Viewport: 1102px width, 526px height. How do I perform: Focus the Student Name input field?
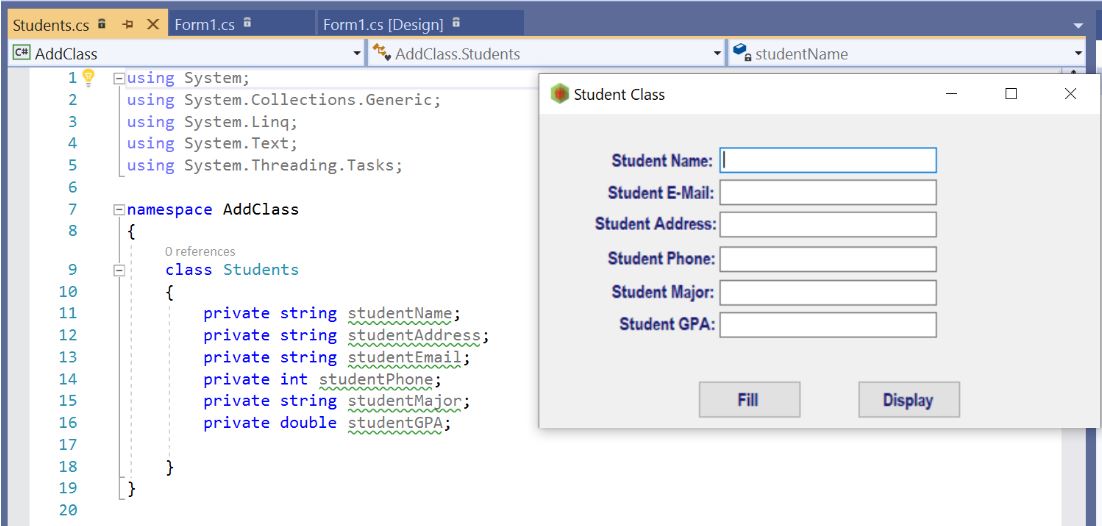[828, 160]
